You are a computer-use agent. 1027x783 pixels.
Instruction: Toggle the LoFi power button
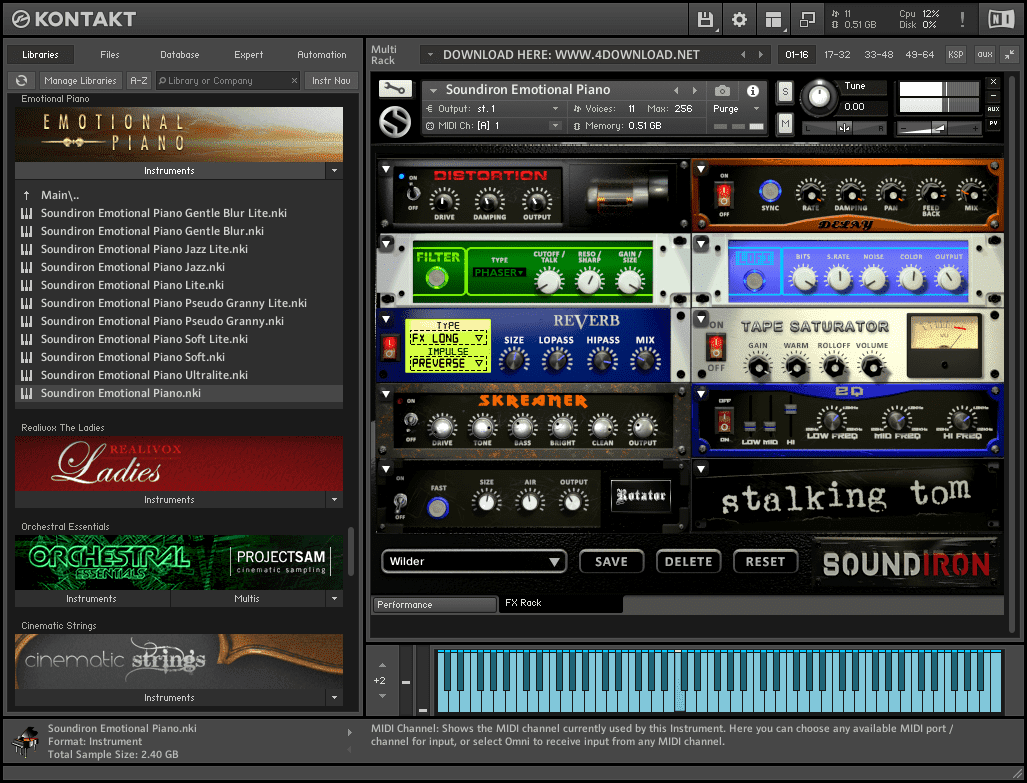point(754,280)
